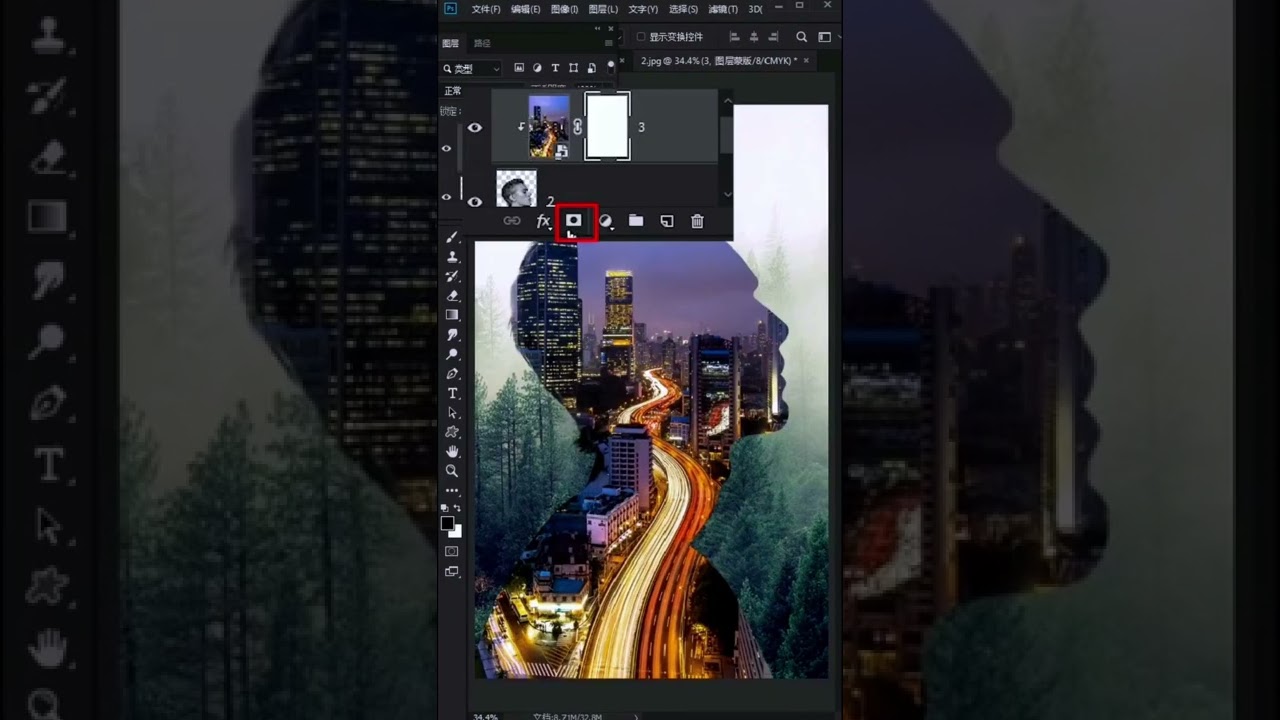Select the Pen tool
Image resolution: width=1280 pixels, height=720 pixels.
pos(452,374)
